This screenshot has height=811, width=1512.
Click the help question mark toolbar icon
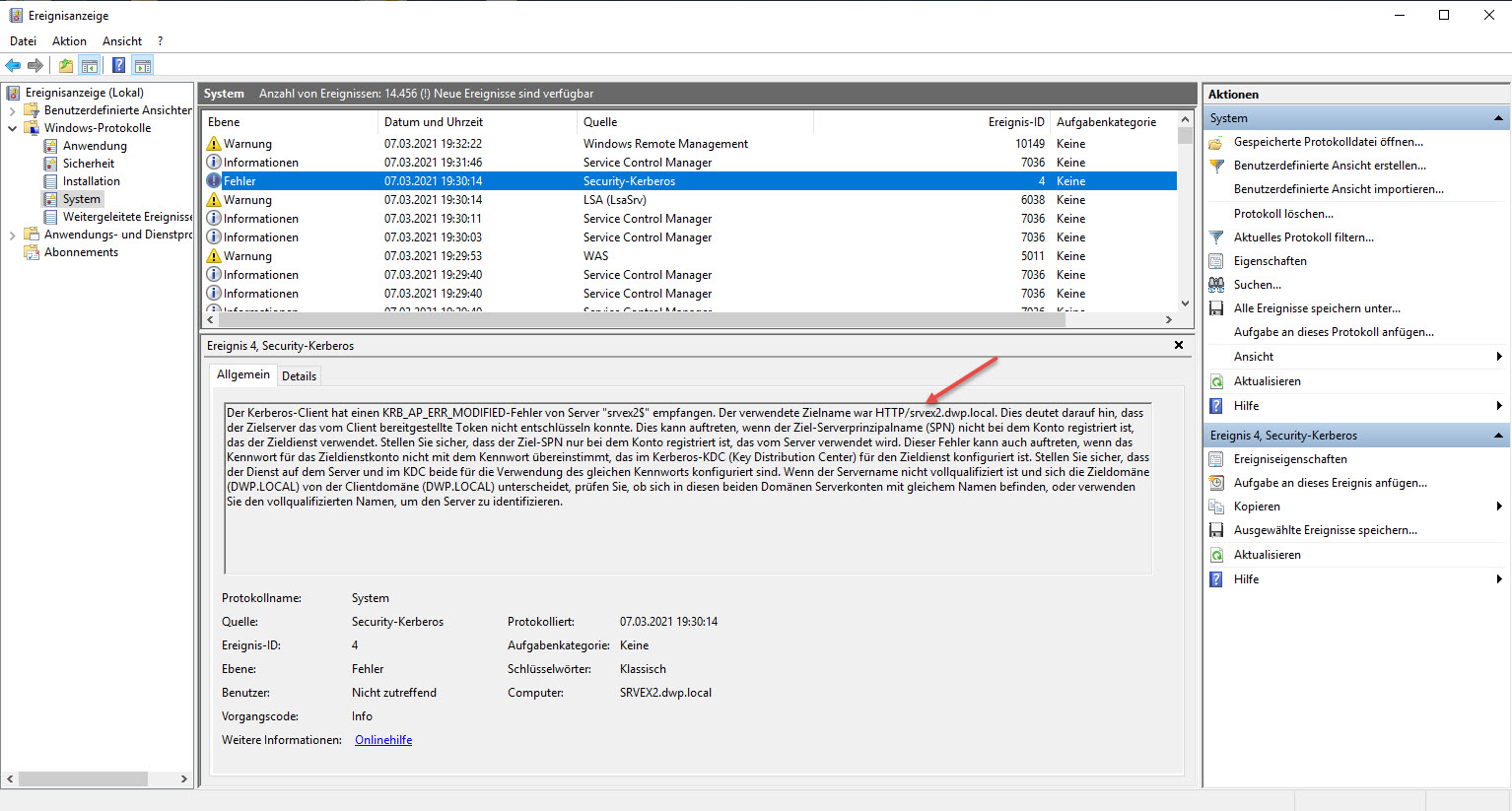coord(118,66)
